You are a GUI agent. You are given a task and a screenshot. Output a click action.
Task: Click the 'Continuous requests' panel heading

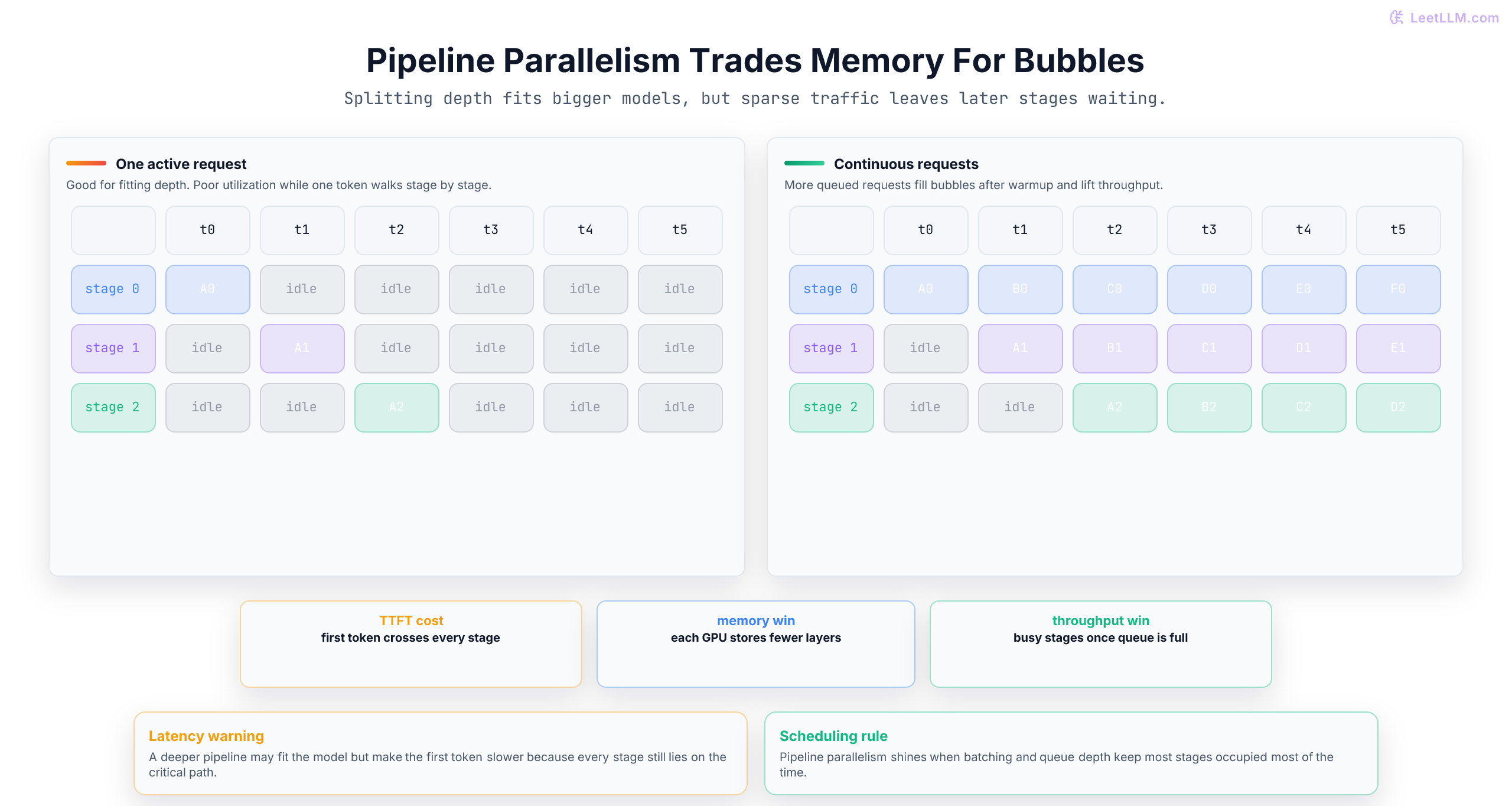pos(906,164)
